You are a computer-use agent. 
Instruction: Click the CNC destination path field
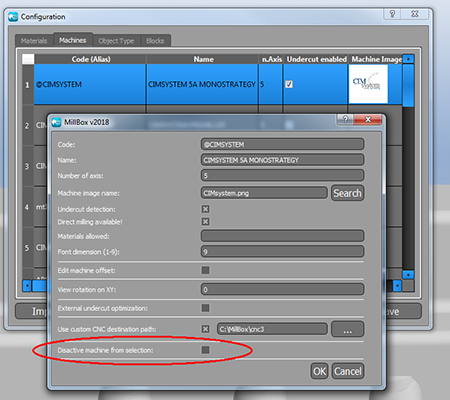click(x=272, y=329)
